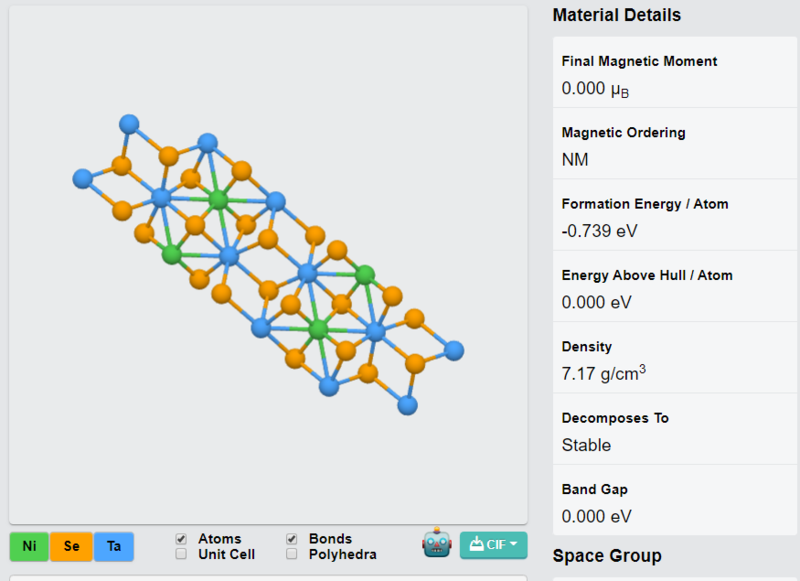The width and height of the screenshot is (800, 581).
Task: Enable the Unit Cell checkbox
Action: pyautogui.click(x=181, y=554)
